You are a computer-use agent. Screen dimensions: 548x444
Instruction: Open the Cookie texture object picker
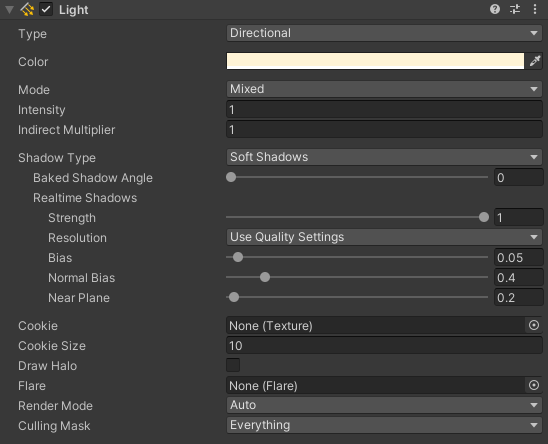click(534, 325)
